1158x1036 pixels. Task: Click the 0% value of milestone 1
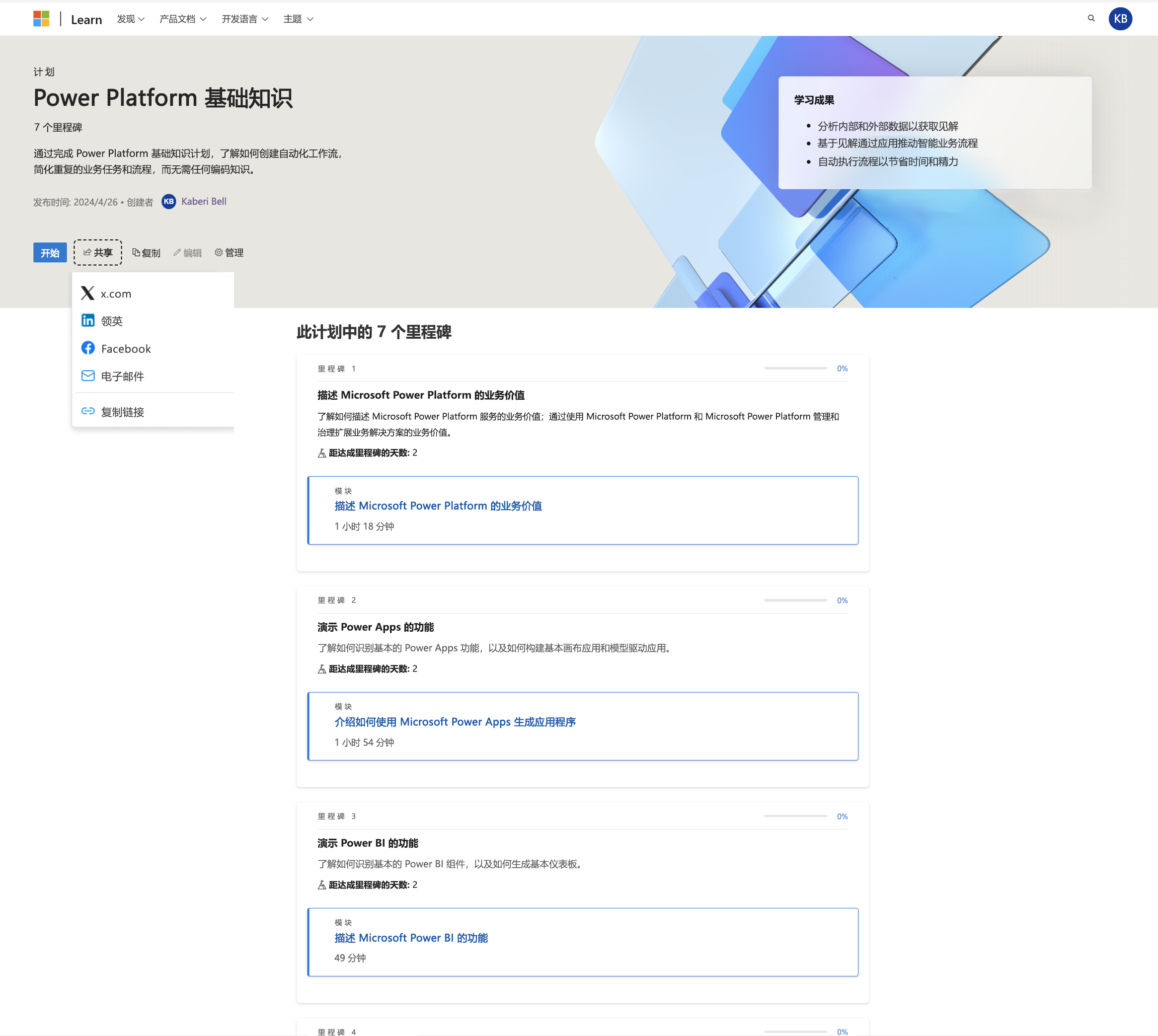pyautogui.click(x=842, y=369)
